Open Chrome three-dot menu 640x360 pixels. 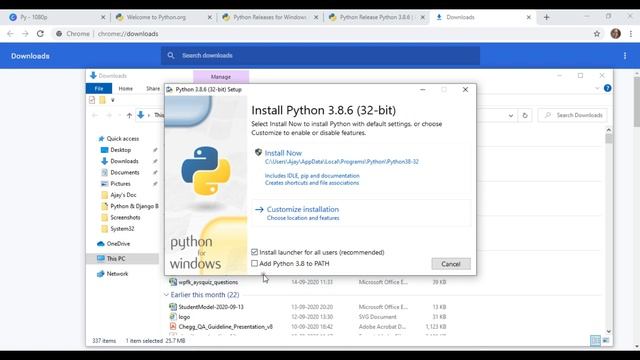coord(631,34)
